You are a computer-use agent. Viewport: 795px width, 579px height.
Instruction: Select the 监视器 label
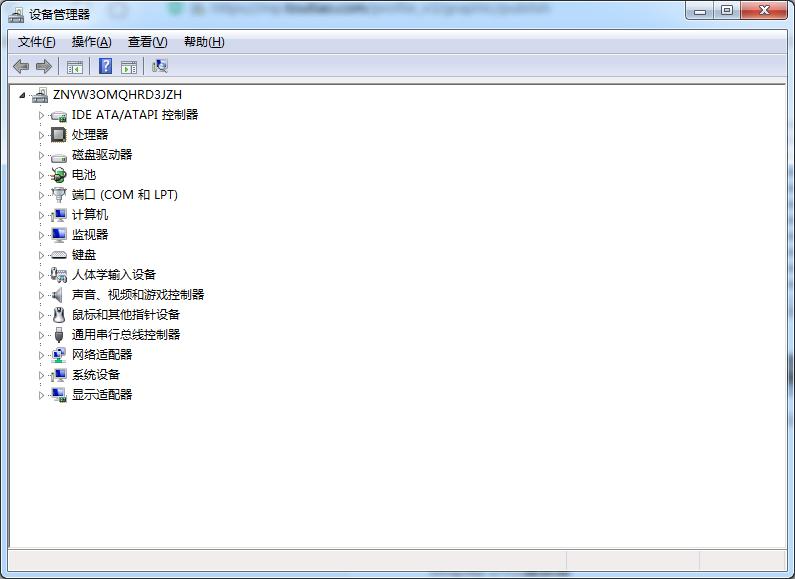coord(90,234)
